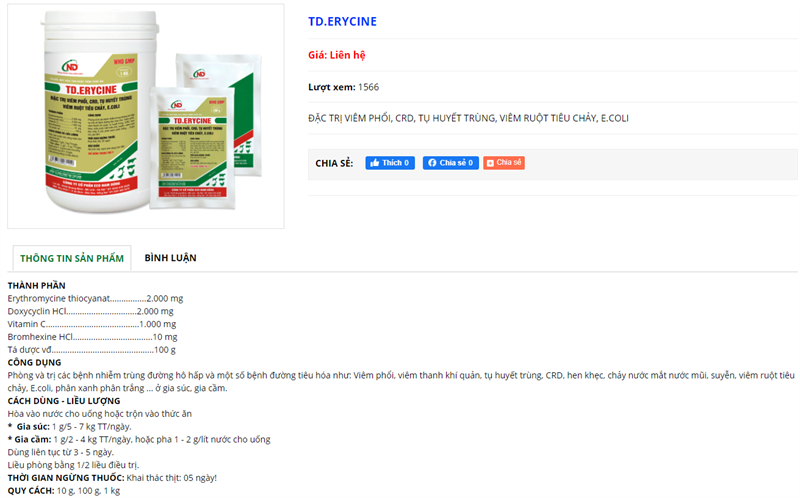Click the ND logo on the jar label

coord(70,66)
